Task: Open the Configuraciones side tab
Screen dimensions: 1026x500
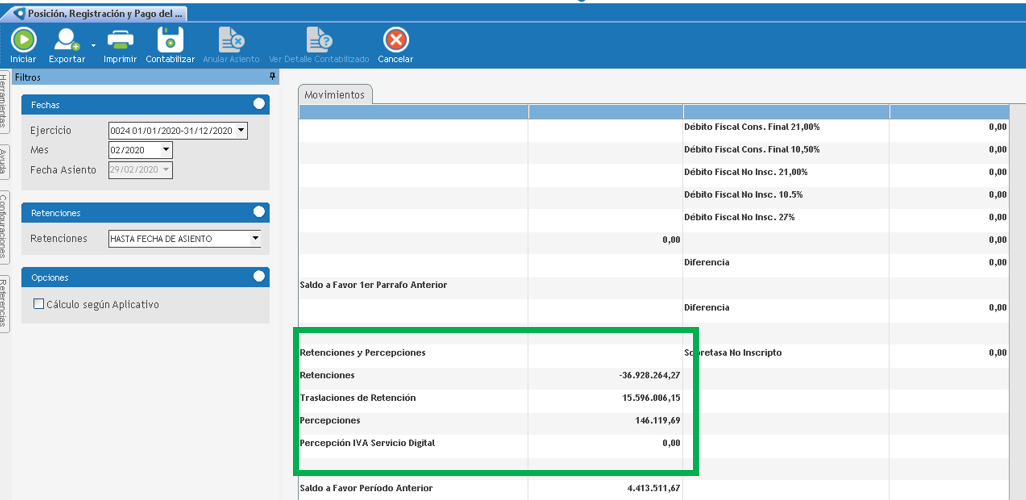Action: point(5,226)
